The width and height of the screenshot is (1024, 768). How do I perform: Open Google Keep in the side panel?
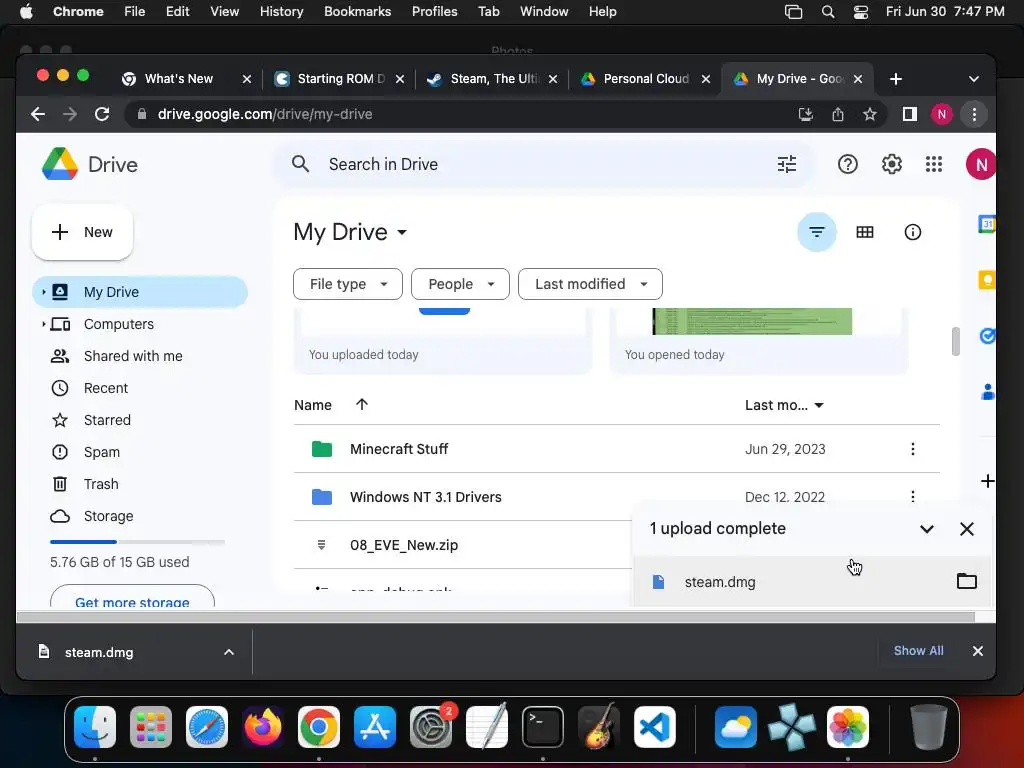[x=987, y=280]
